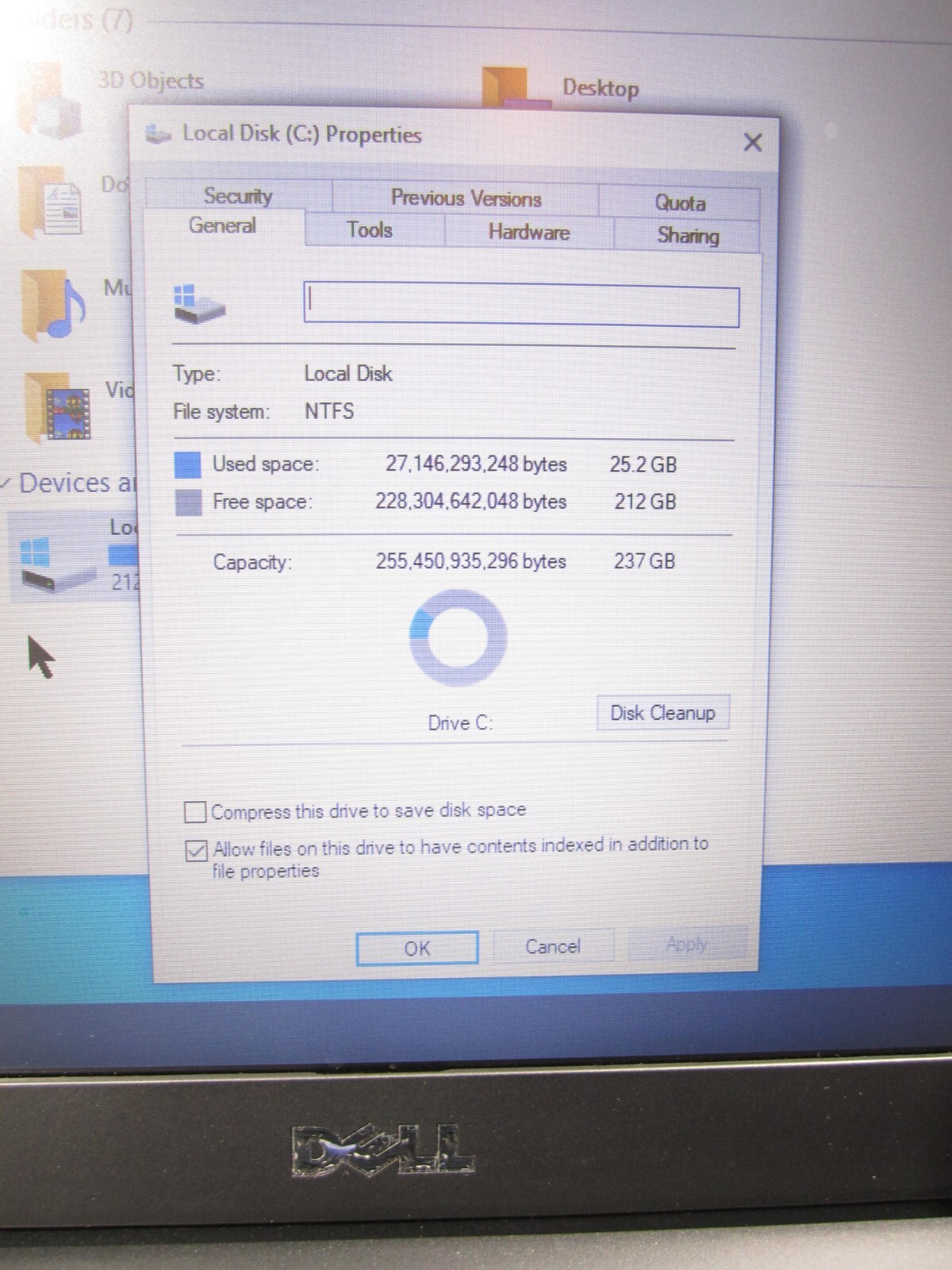
Task: Click the blue Used space swatch
Action: tap(187, 464)
